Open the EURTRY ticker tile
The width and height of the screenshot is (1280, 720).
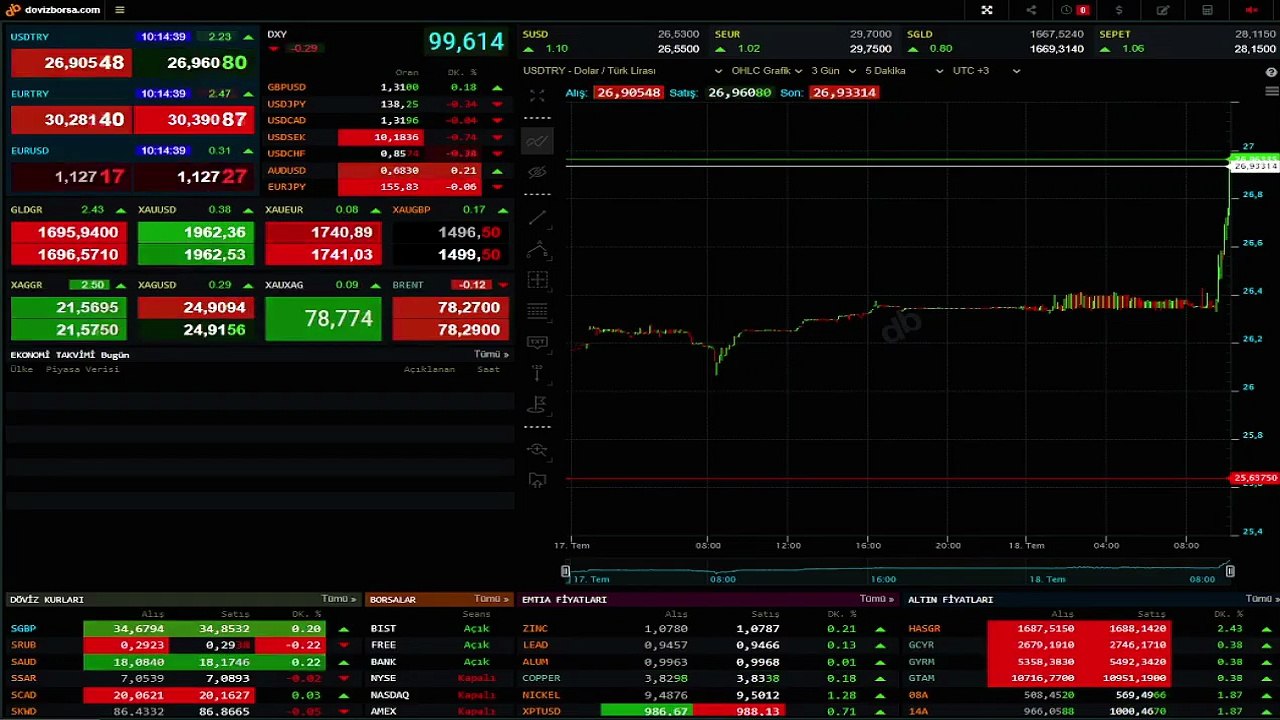click(x=132, y=111)
